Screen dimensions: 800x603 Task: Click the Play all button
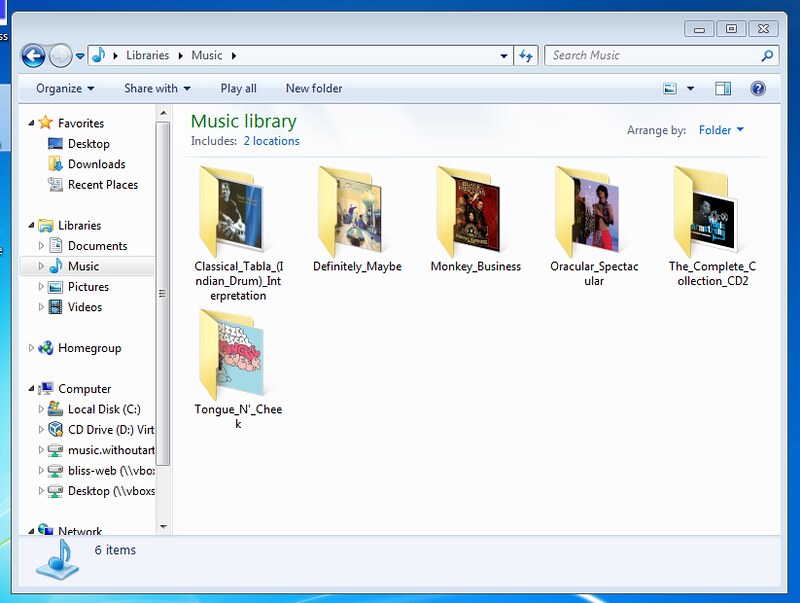point(238,88)
